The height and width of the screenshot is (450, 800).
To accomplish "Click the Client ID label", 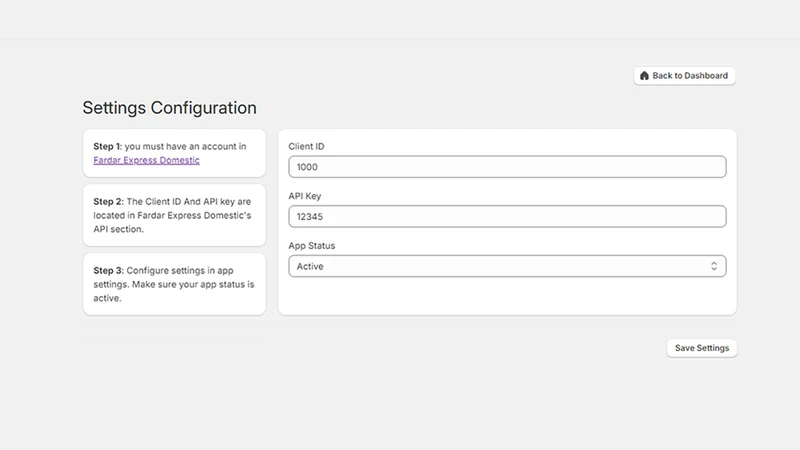I will 306,146.
